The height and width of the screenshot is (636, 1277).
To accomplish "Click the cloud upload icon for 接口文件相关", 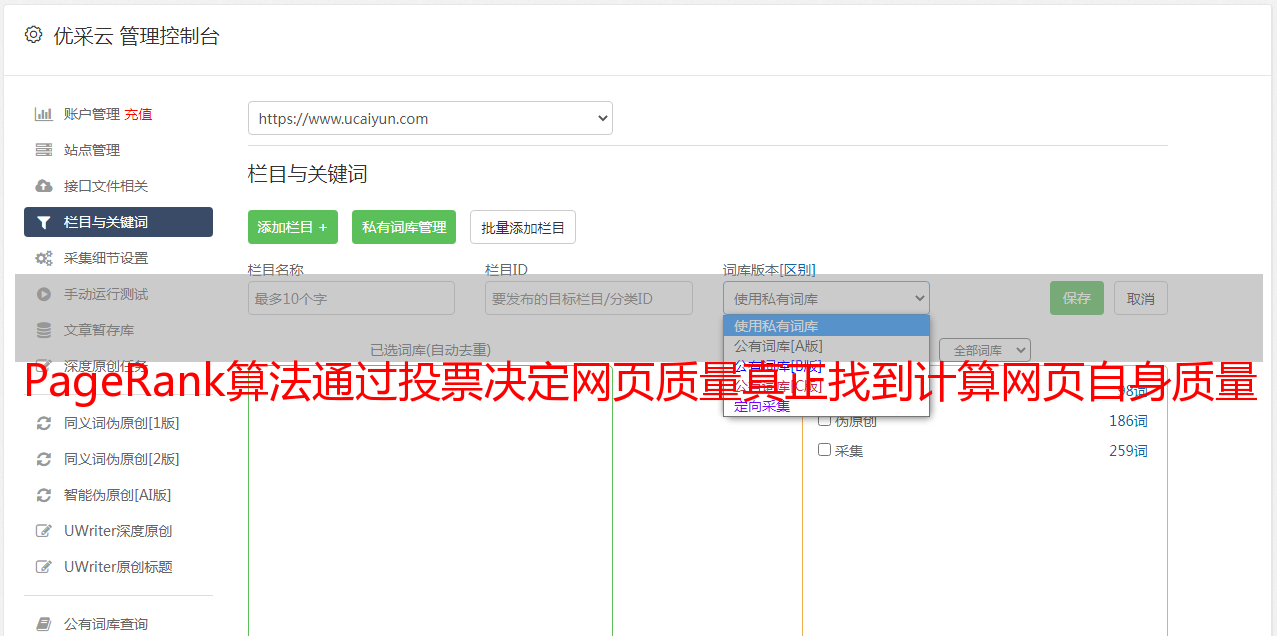I will [x=44, y=186].
